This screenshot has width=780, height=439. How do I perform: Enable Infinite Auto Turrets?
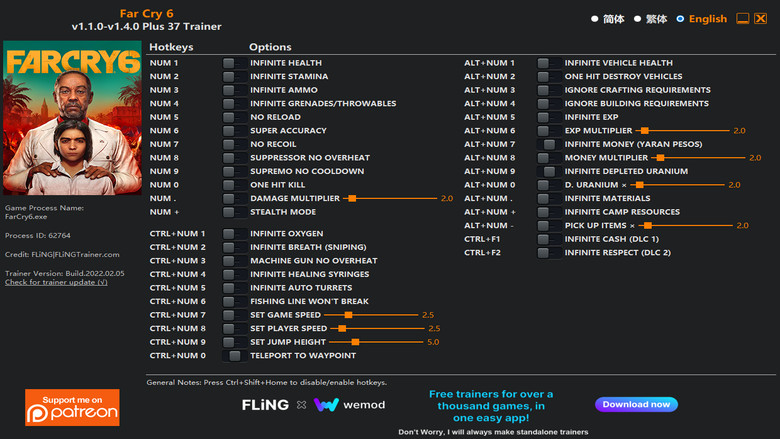click(234, 288)
